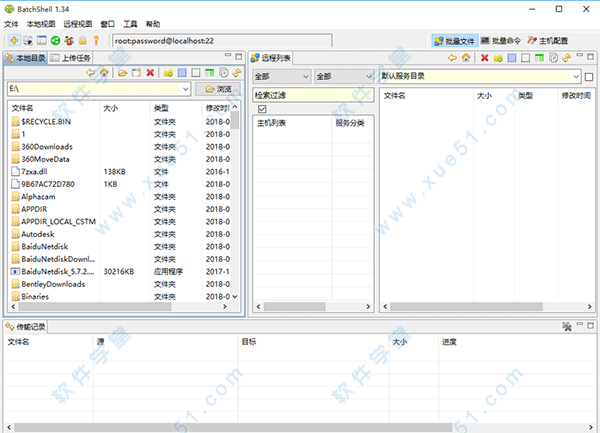Open the 默认服务目录 dropdown

click(x=576, y=77)
